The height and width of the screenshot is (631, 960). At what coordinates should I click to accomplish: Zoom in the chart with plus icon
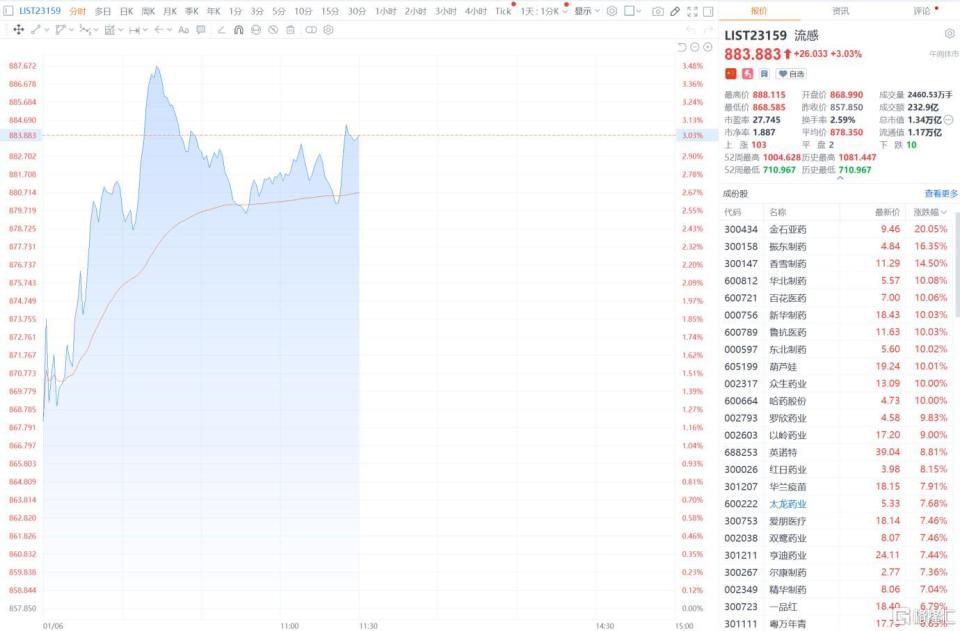point(708,47)
